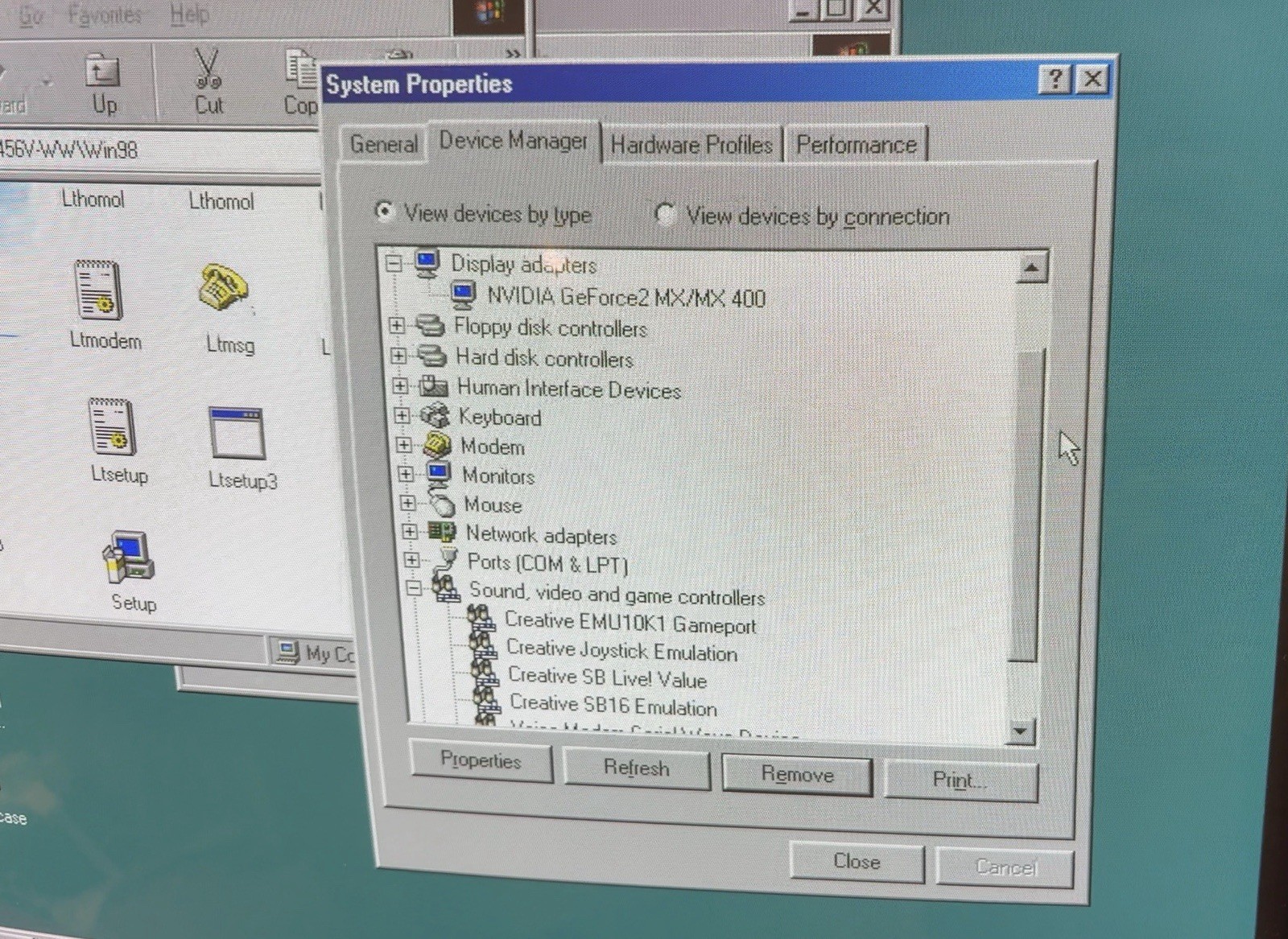
Task: Select the Ltsetup file icon in Explorer window
Action: tap(112, 427)
